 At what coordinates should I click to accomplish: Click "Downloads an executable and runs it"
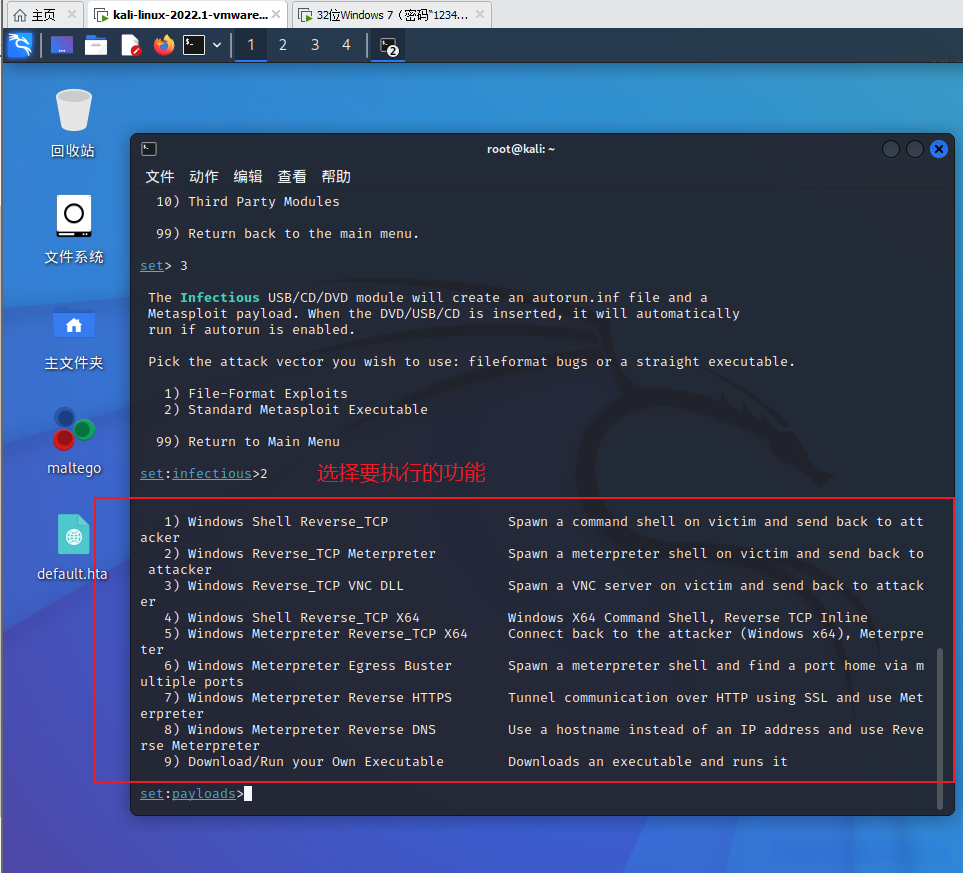[x=647, y=762]
